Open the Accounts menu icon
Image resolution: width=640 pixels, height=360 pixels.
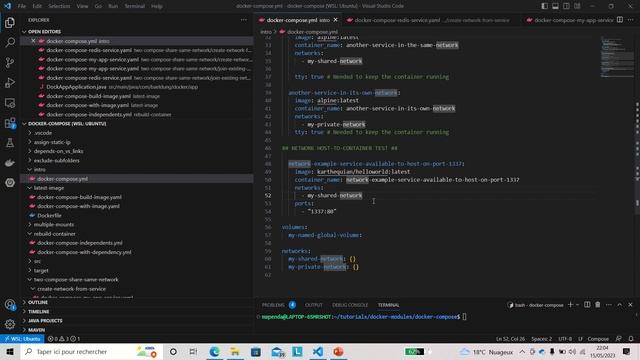coord(10,304)
